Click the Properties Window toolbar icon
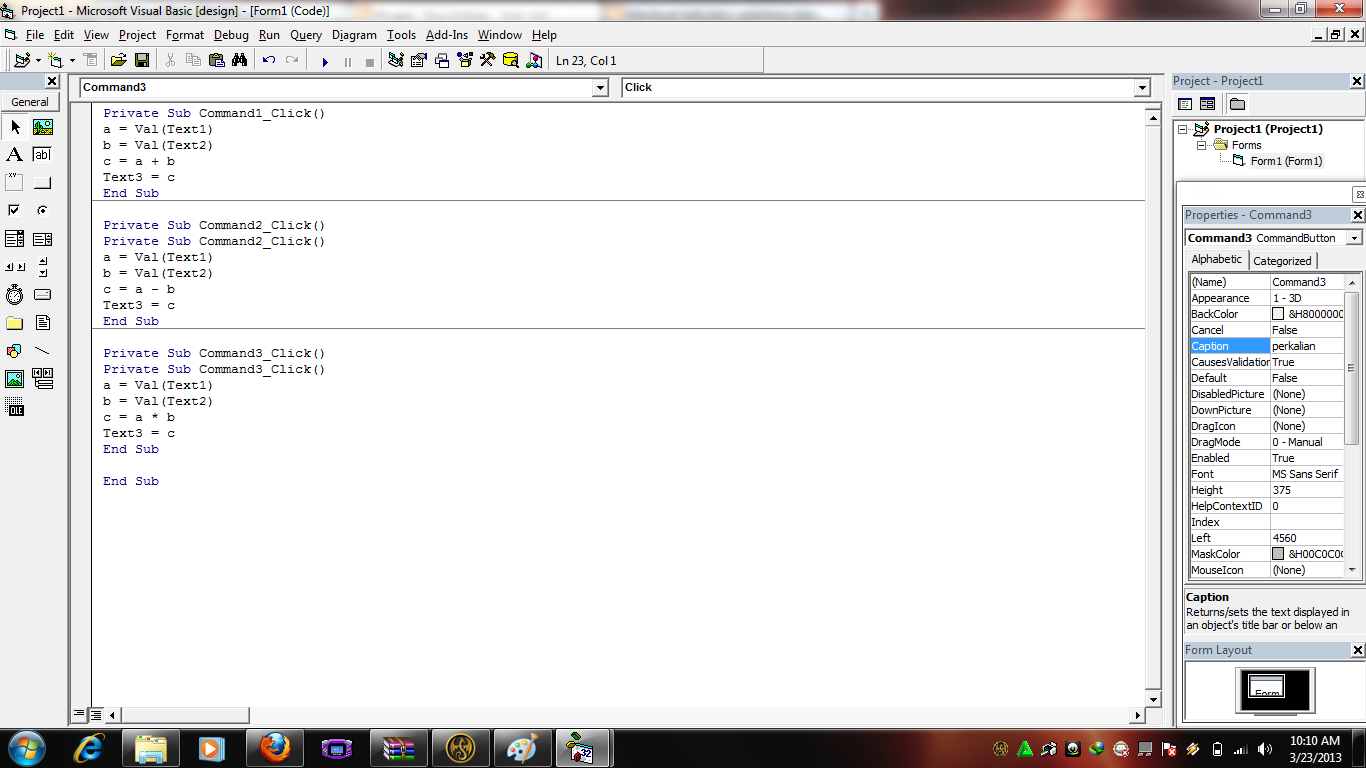1366x768 pixels. (x=419, y=60)
